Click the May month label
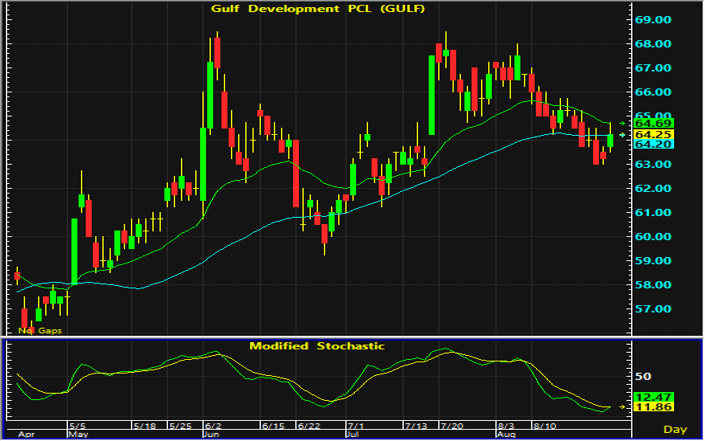 pyautogui.click(x=78, y=435)
